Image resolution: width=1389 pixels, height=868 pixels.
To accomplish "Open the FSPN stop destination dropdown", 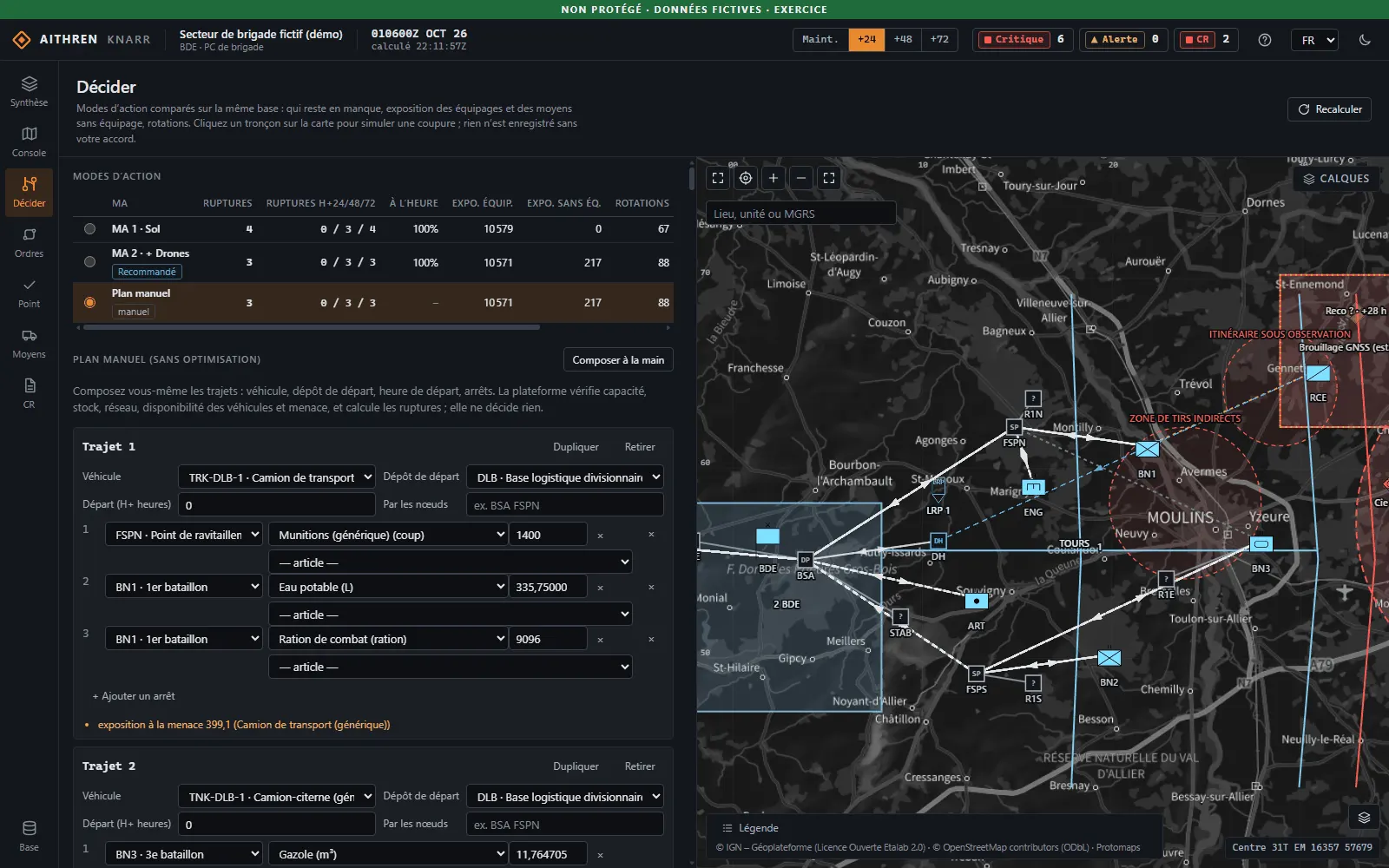I will [x=183, y=535].
